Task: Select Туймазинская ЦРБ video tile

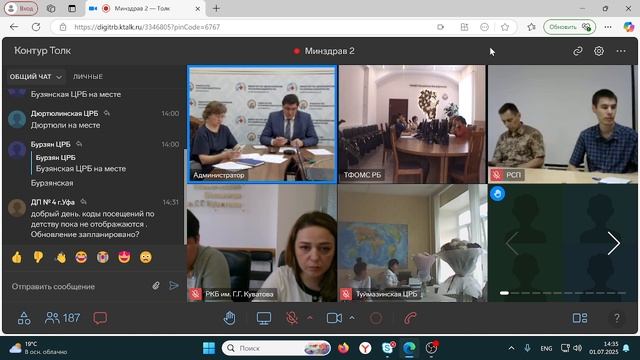Action: [412, 243]
